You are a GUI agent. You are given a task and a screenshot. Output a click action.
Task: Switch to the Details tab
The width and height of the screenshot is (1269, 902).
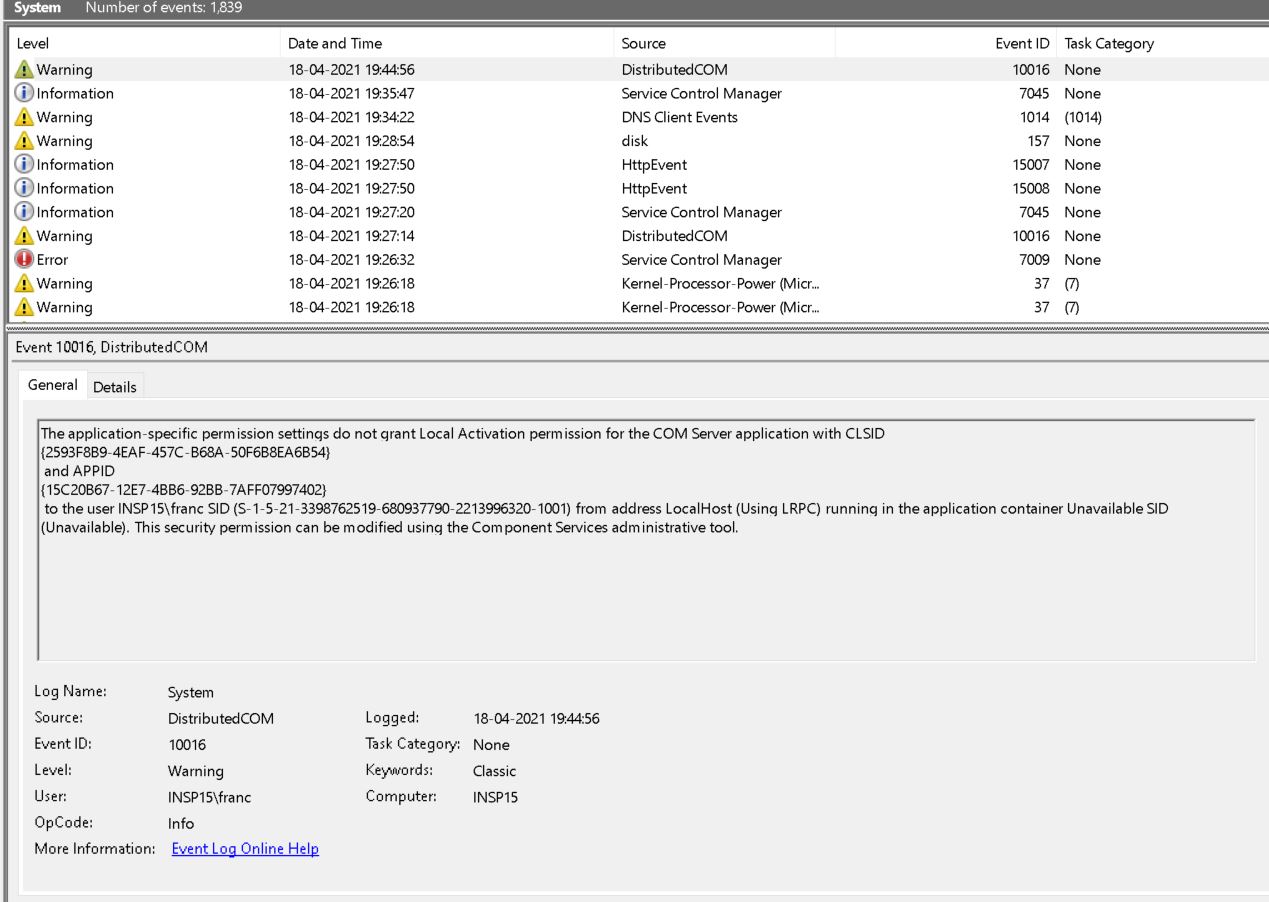(x=116, y=387)
